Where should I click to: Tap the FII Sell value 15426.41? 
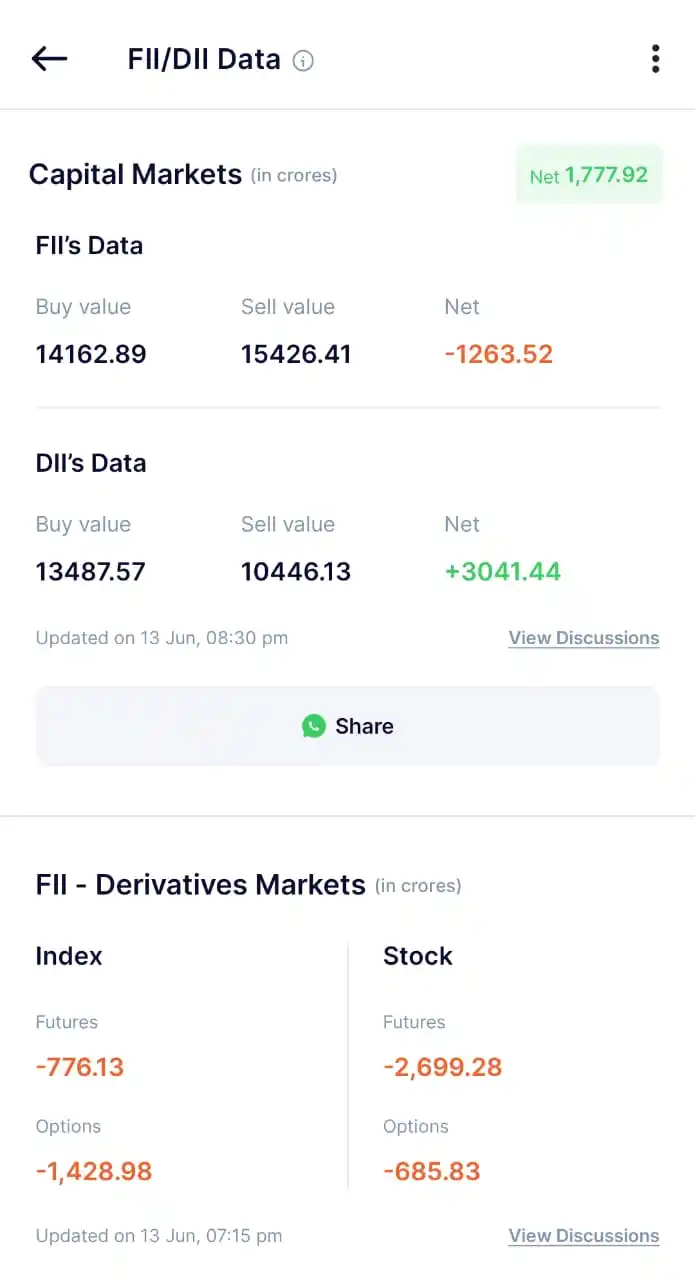(x=296, y=354)
